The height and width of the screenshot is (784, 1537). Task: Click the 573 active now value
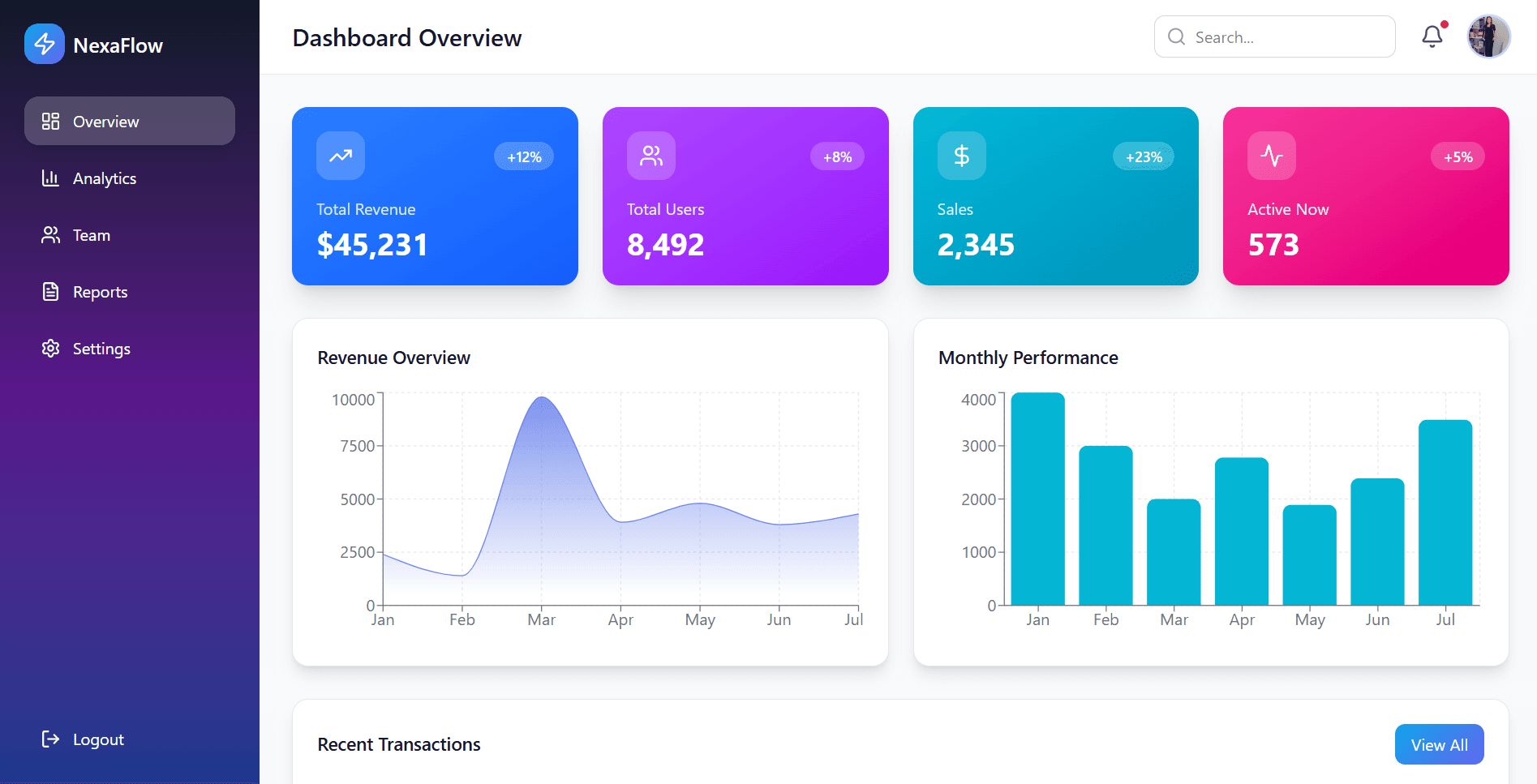[x=1273, y=244]
